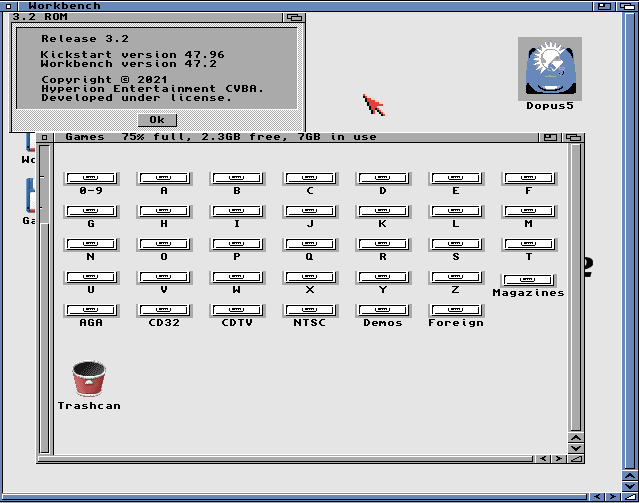Click the Games window depth gadget

click(x=573, y=137)
